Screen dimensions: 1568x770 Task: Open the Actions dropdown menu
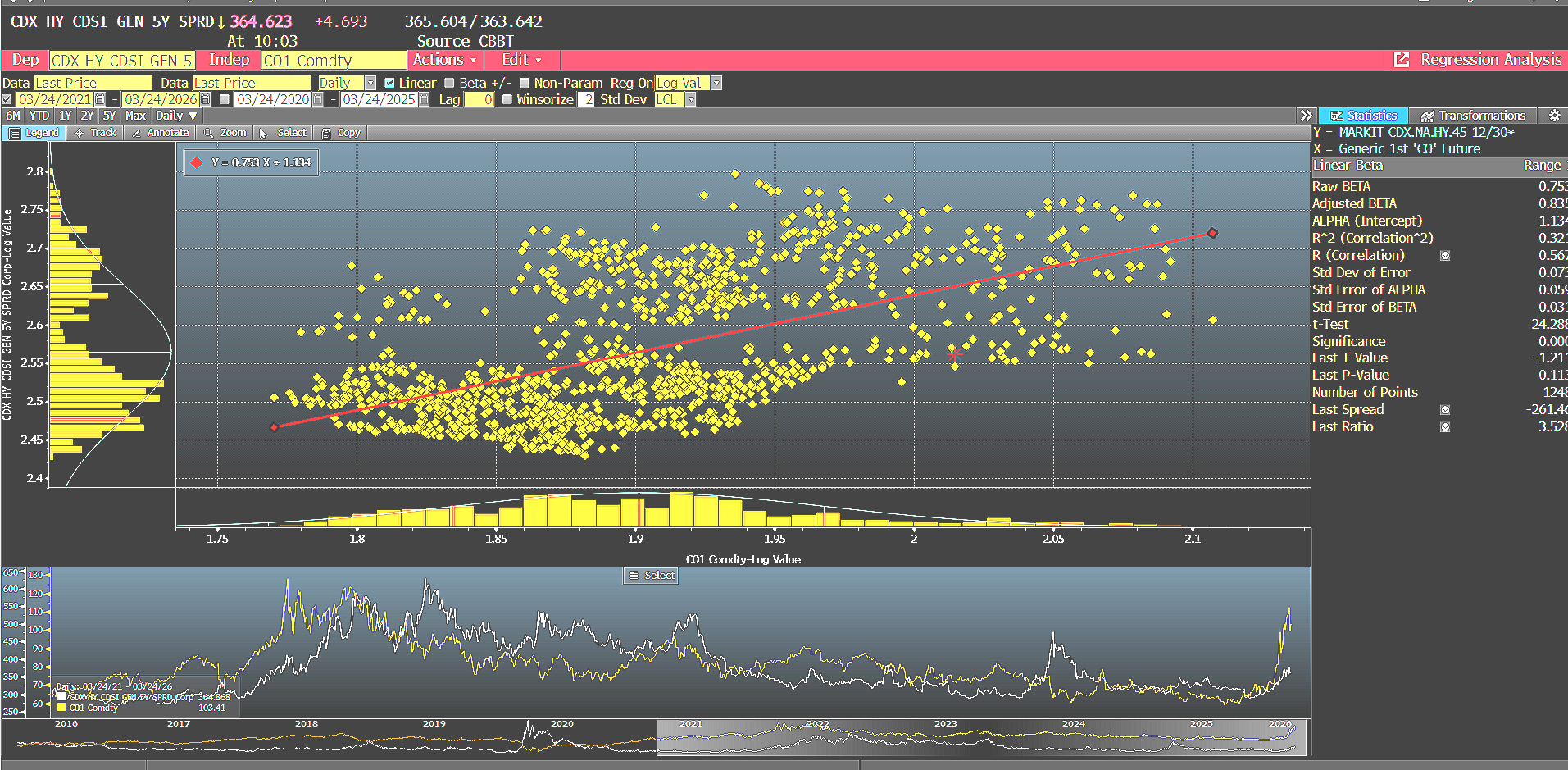click(x=444, y=60)
